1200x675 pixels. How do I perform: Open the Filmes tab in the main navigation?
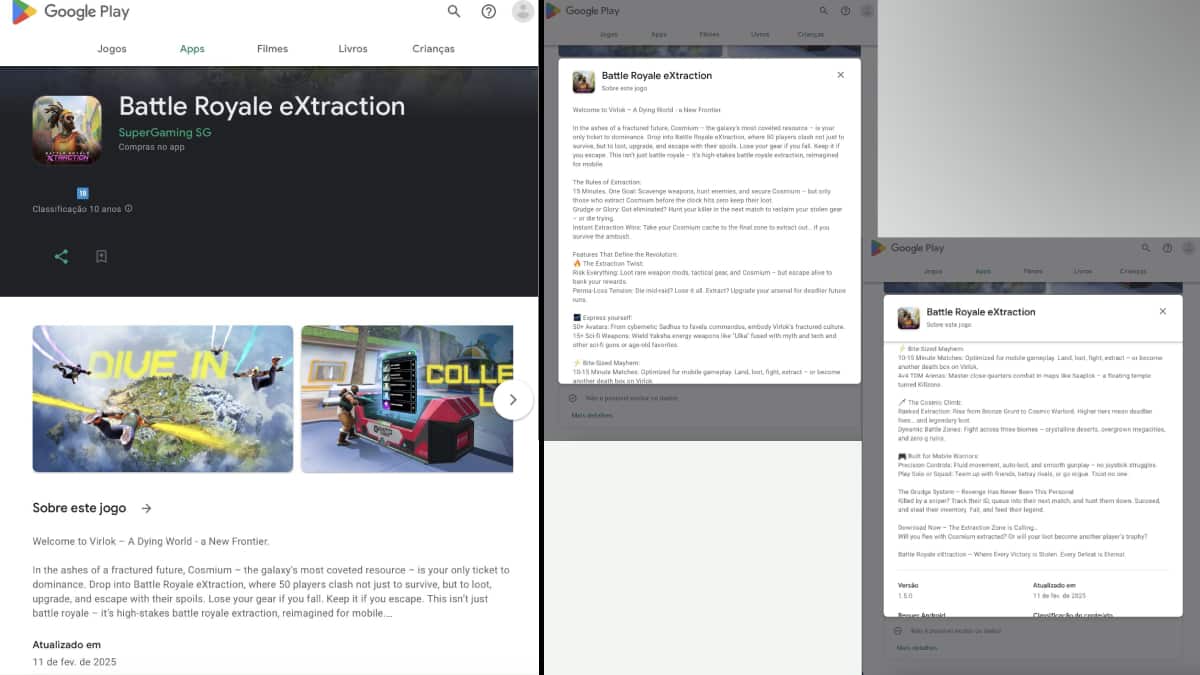tap(272, 49)
